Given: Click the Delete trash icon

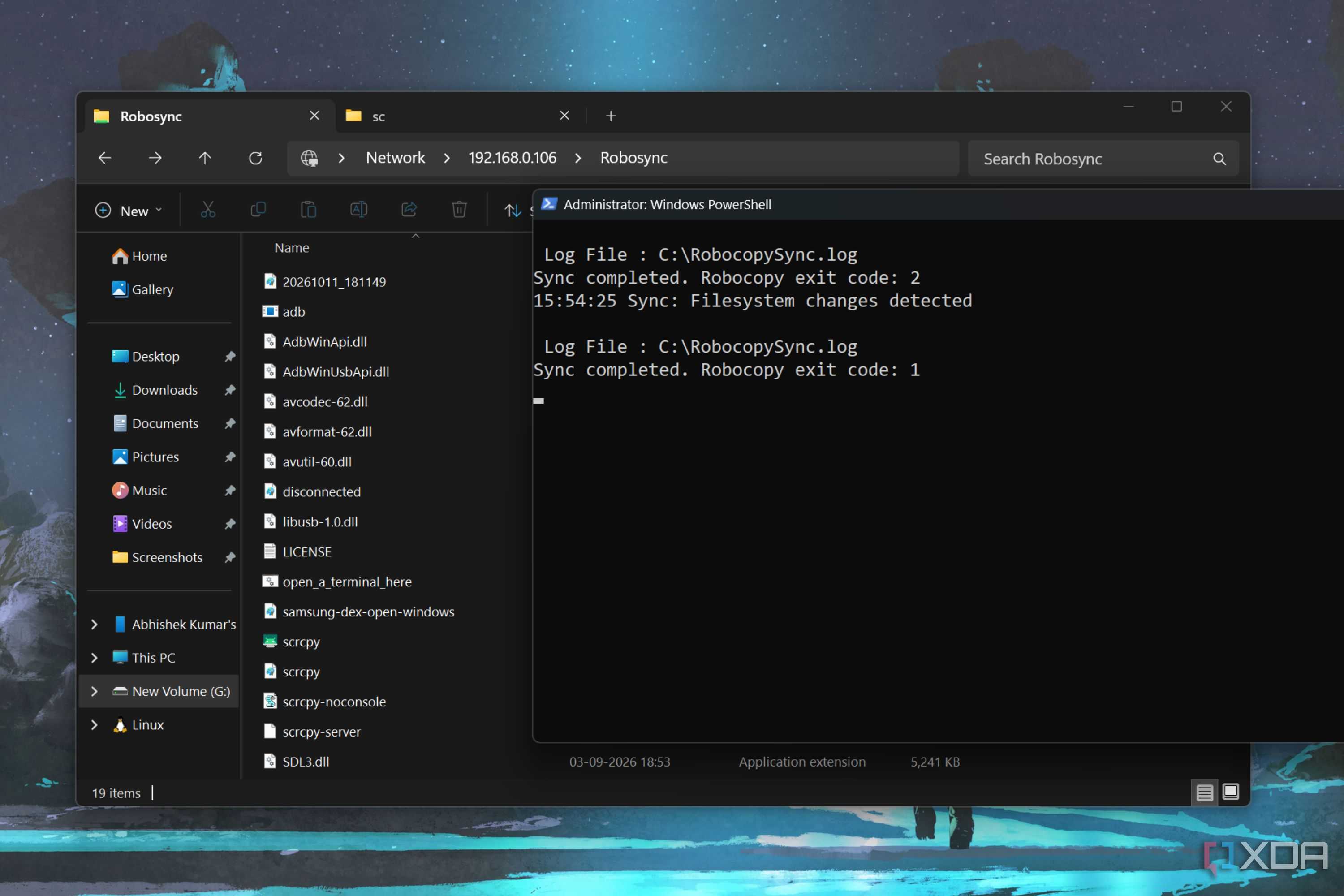Looking at the screenshot, I should (x=460, y=210).
